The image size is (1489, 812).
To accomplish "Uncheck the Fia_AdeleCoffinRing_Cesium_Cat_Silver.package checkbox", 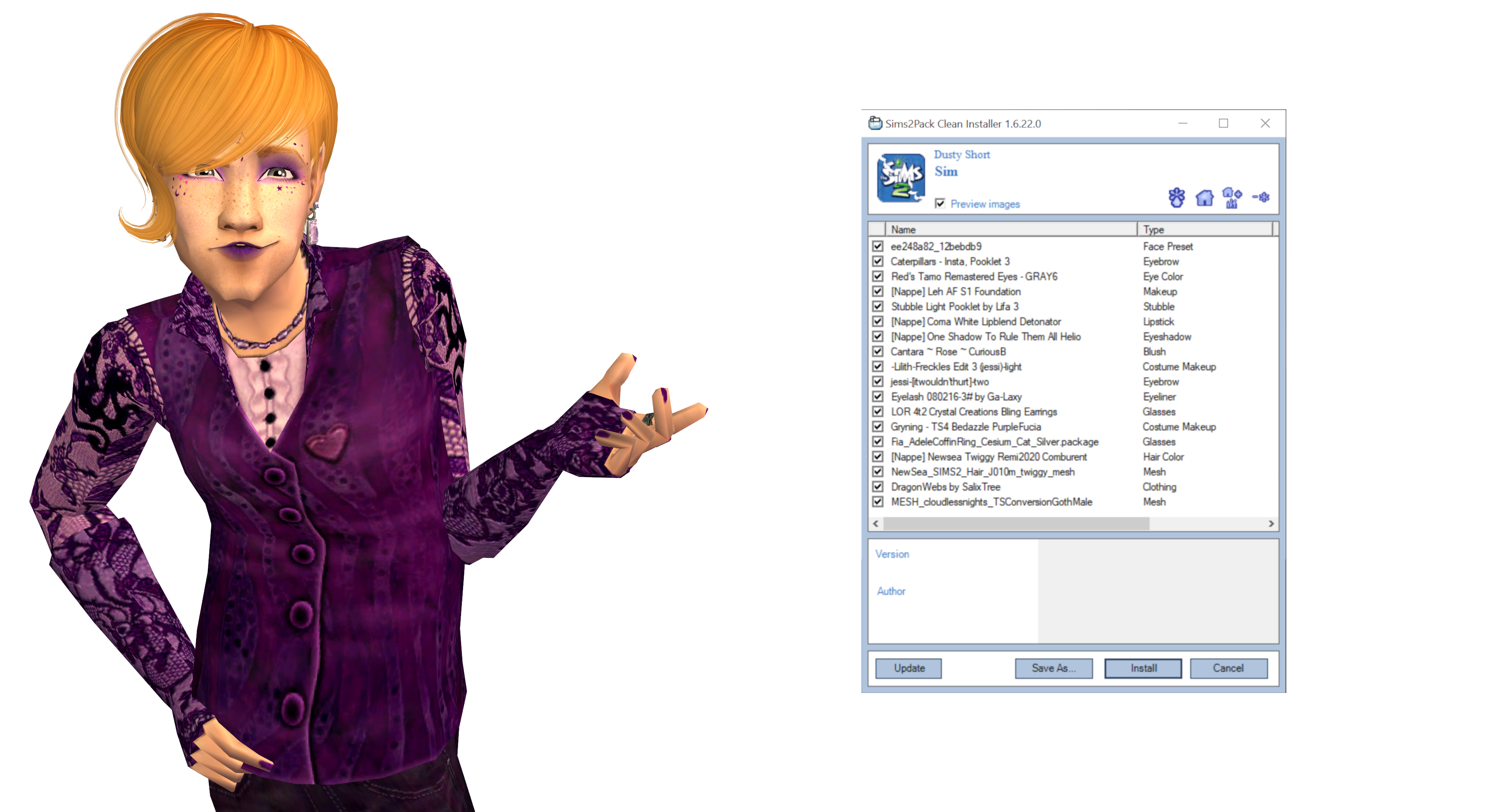I will coord(878,442).
